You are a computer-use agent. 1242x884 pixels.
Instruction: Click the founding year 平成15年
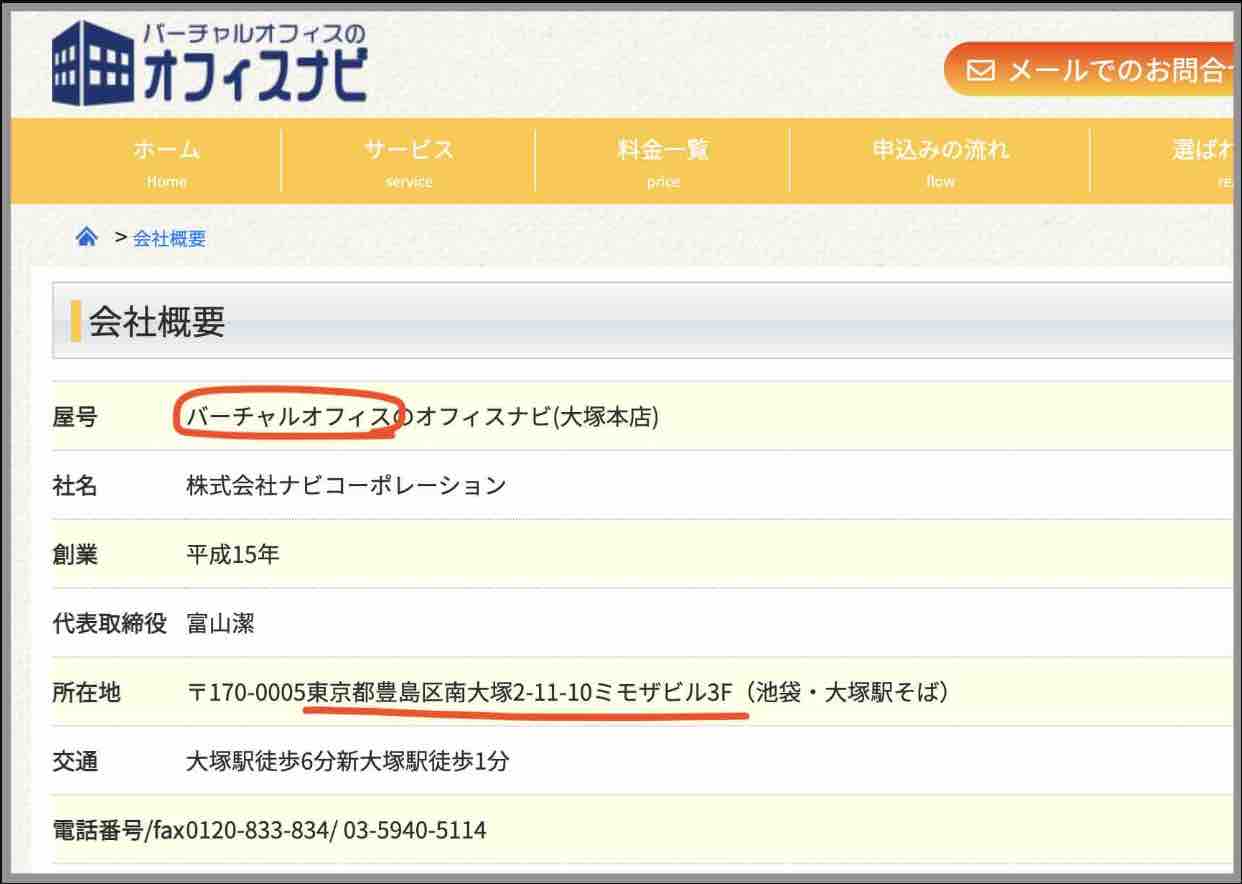[x=233, y=555]
